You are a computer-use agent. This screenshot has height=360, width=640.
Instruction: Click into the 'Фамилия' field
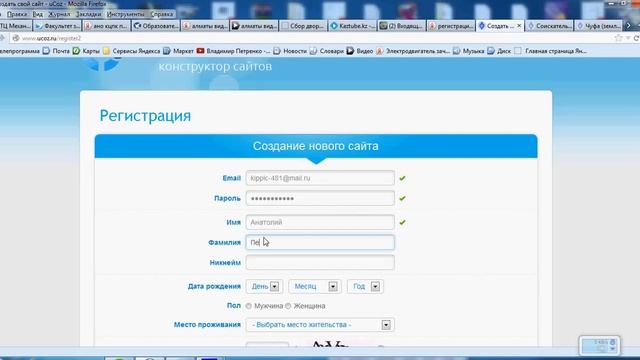pyautogui.click(x=320, y=242)
